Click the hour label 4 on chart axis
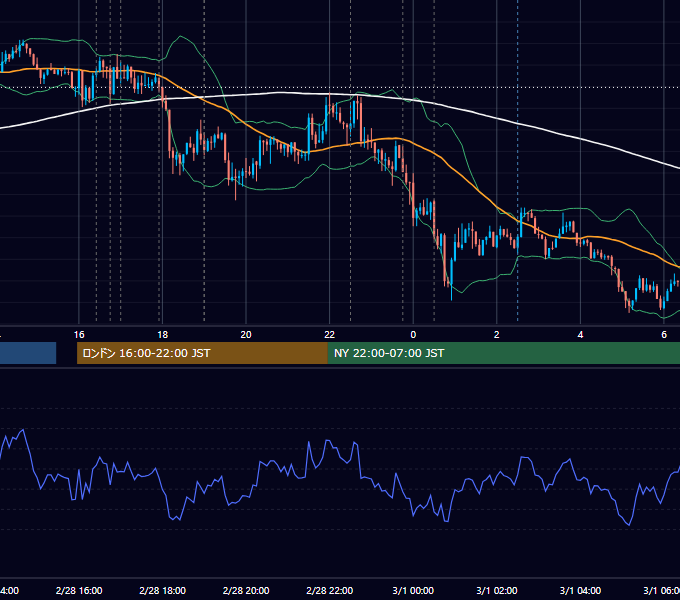Screen dimensions: 680x600 tap(580, 335)
